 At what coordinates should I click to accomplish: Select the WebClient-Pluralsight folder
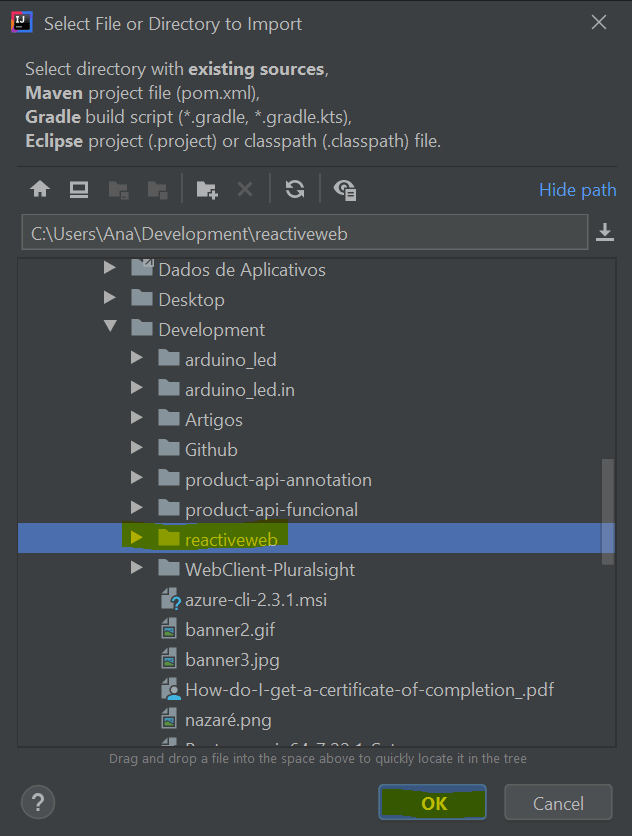[x=270, y=570]
